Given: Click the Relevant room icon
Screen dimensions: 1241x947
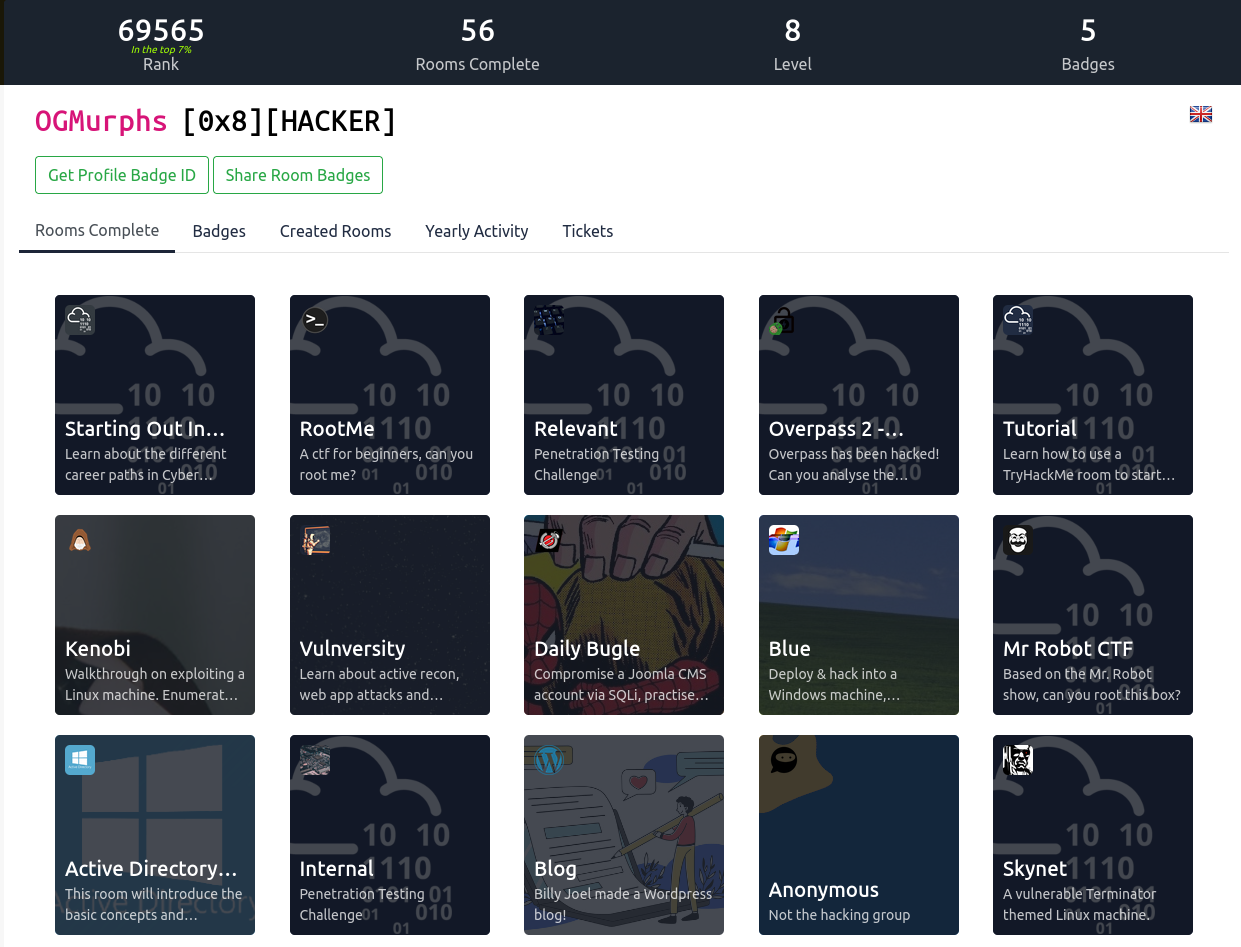Looking at the screenshot, I should (x=549, y=320).
